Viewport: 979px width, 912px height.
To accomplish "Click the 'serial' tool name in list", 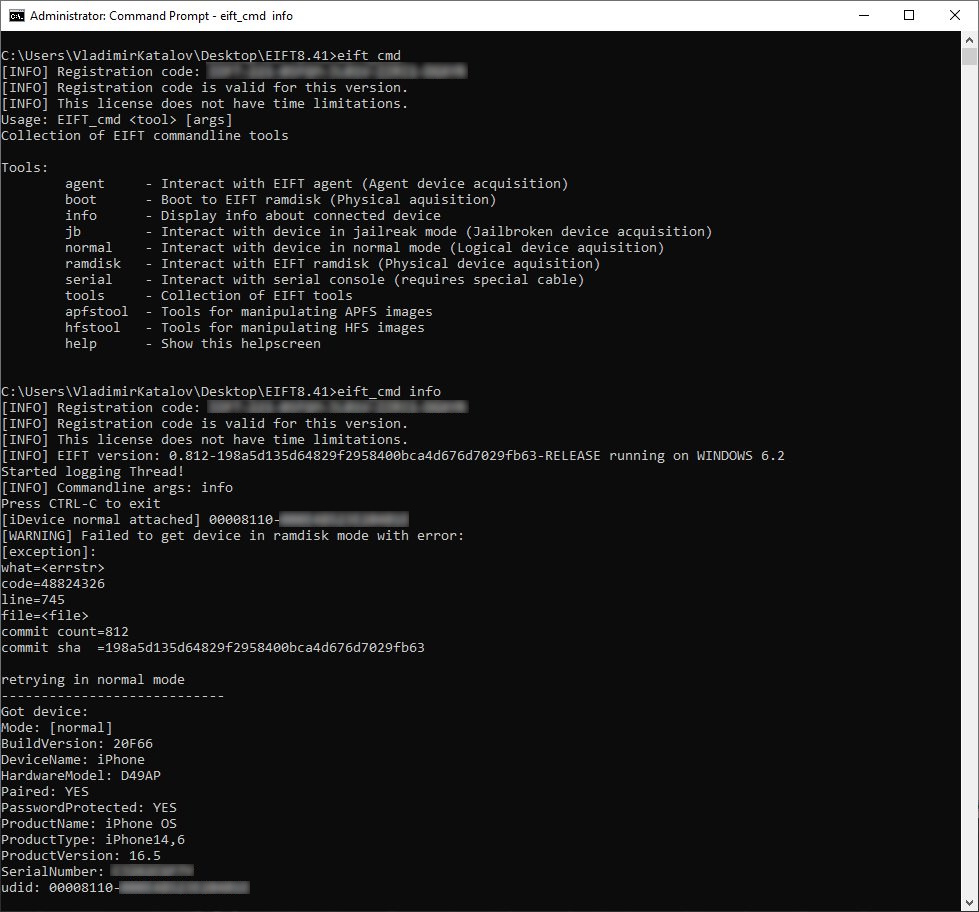I will [x=88, y=280].
